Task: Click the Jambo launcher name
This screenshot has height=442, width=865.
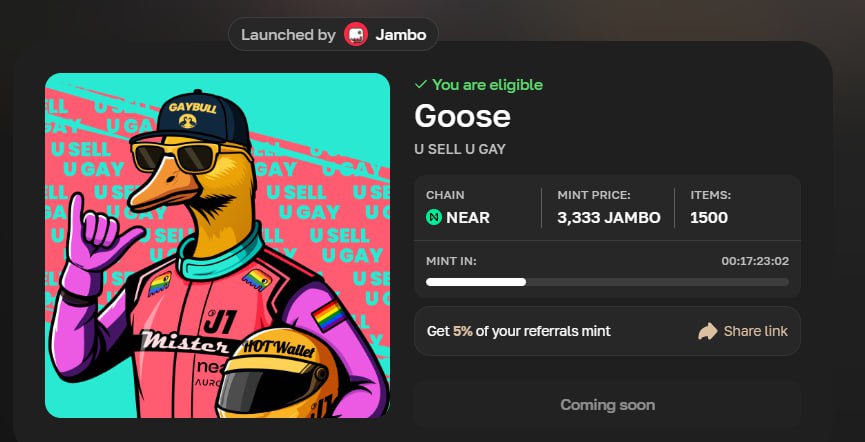Action: pyautogui.click(x=401, y=35)
